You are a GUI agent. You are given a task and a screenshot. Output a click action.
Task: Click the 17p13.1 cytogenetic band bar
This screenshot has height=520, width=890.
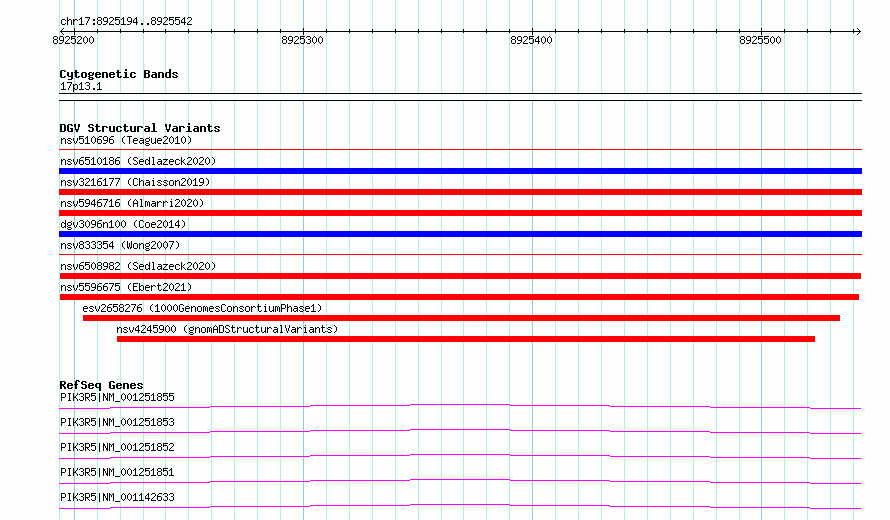[x=460, y=97]
